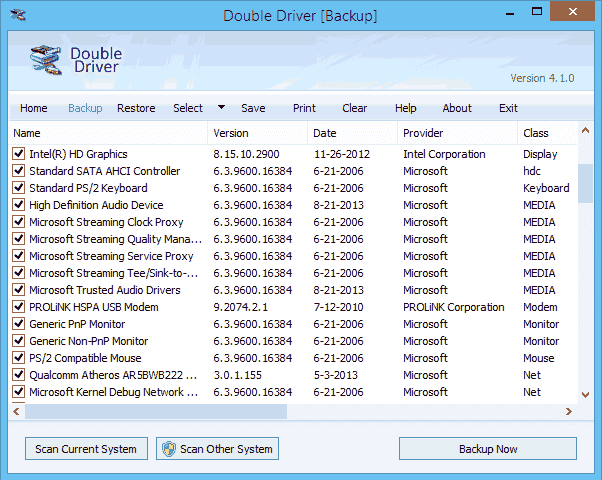
Task: Click Print in the toolbar
Action: click(304, 108)
